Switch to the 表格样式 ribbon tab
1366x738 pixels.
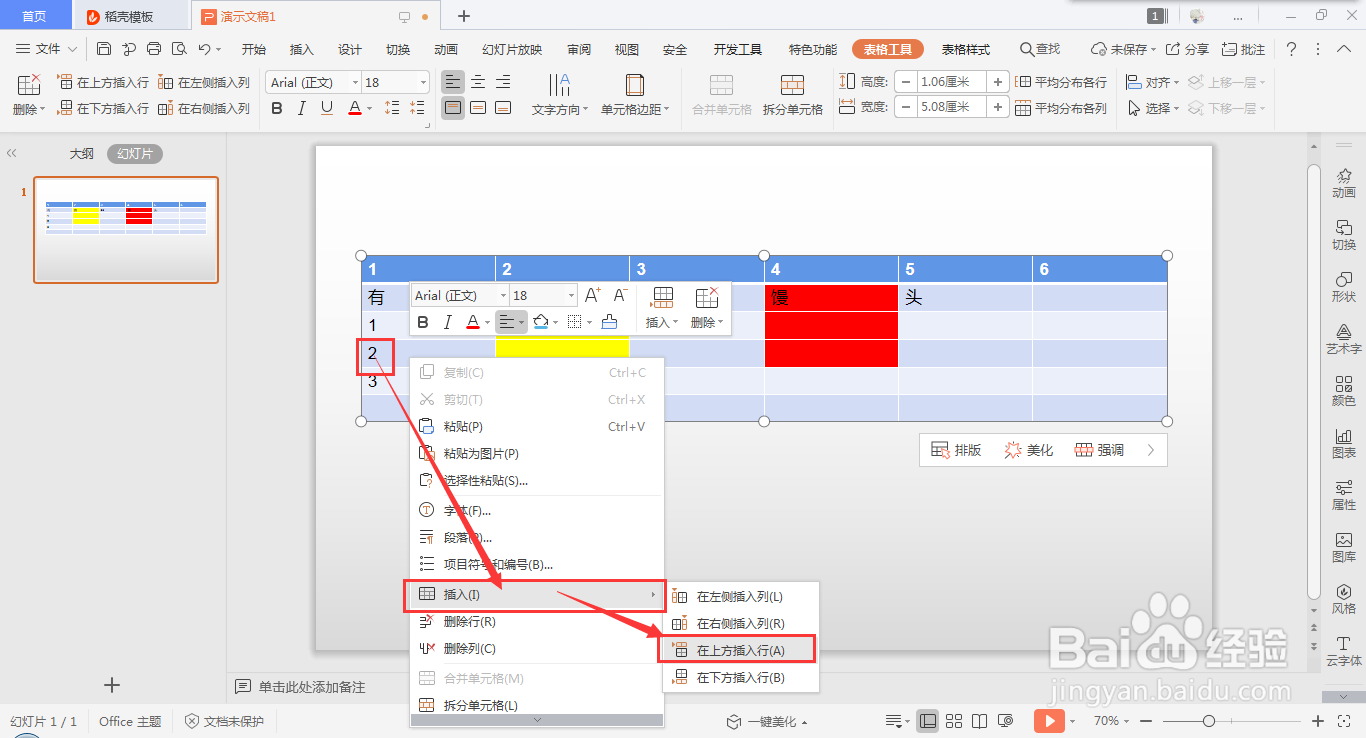pyautogui.click(x=965, y=47)
